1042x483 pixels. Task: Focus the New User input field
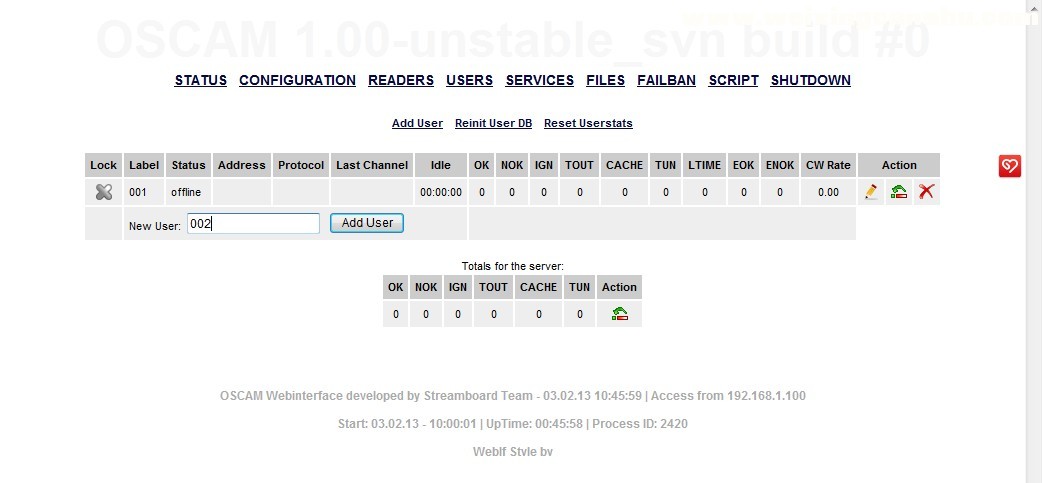(x=253, y=223)
